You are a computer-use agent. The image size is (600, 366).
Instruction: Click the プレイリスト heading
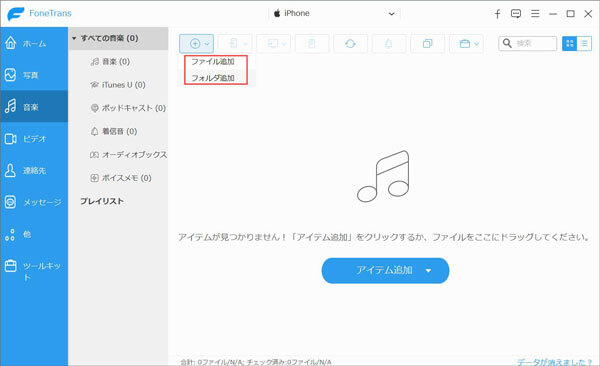coord(102,201)
